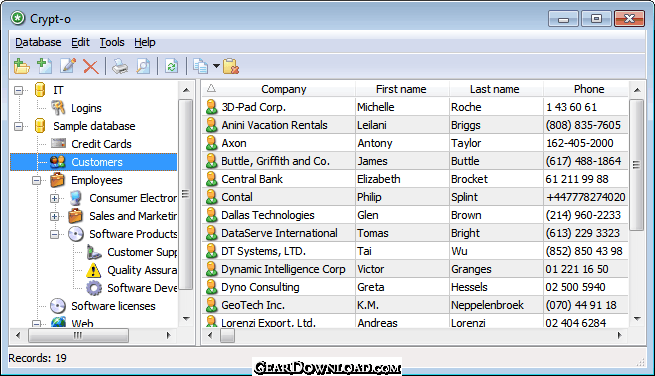Collapse the IT tree node
This screenshot has height=376, width=655.
18,90
